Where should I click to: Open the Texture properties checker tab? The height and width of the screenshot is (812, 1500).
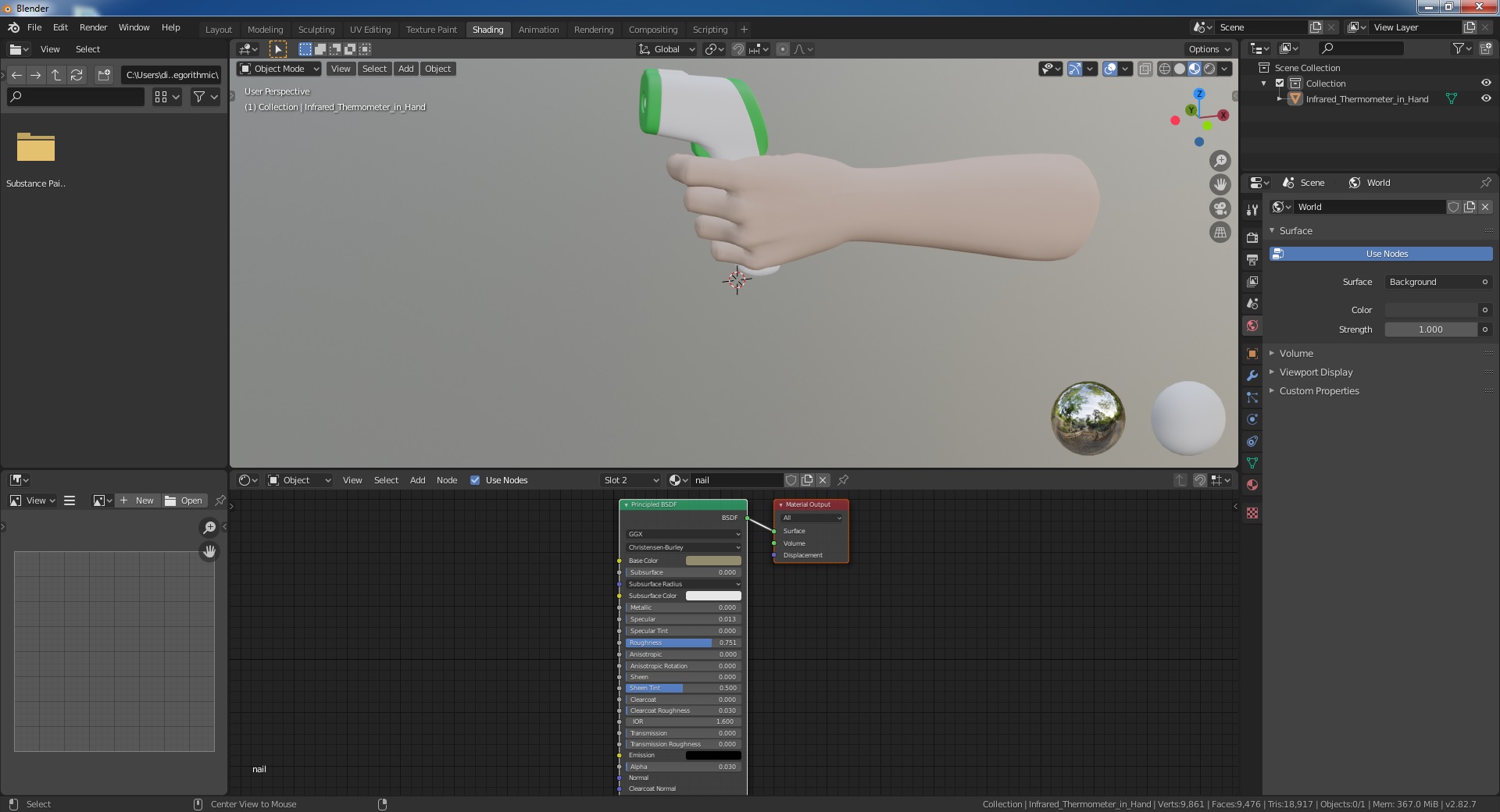tap(1252, 513)
